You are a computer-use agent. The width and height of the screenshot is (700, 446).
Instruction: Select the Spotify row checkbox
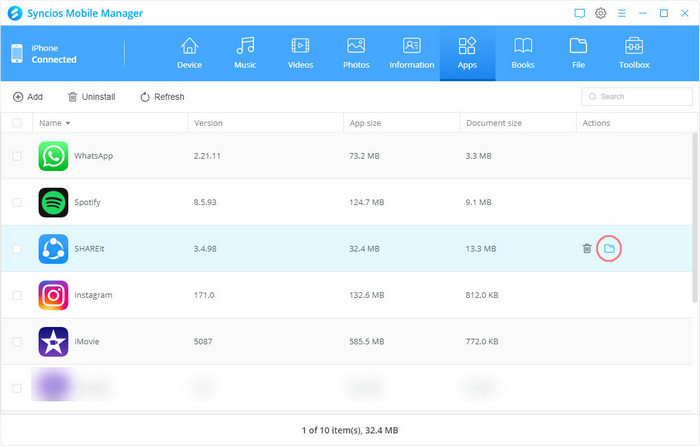point(17,202)
